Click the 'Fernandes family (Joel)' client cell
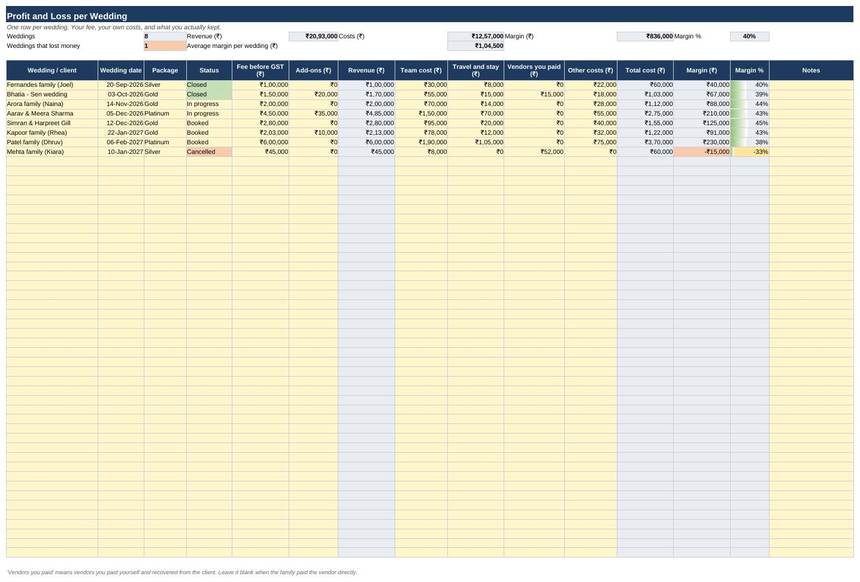Viewport: 860px width, 582px height. pos(52,85)
